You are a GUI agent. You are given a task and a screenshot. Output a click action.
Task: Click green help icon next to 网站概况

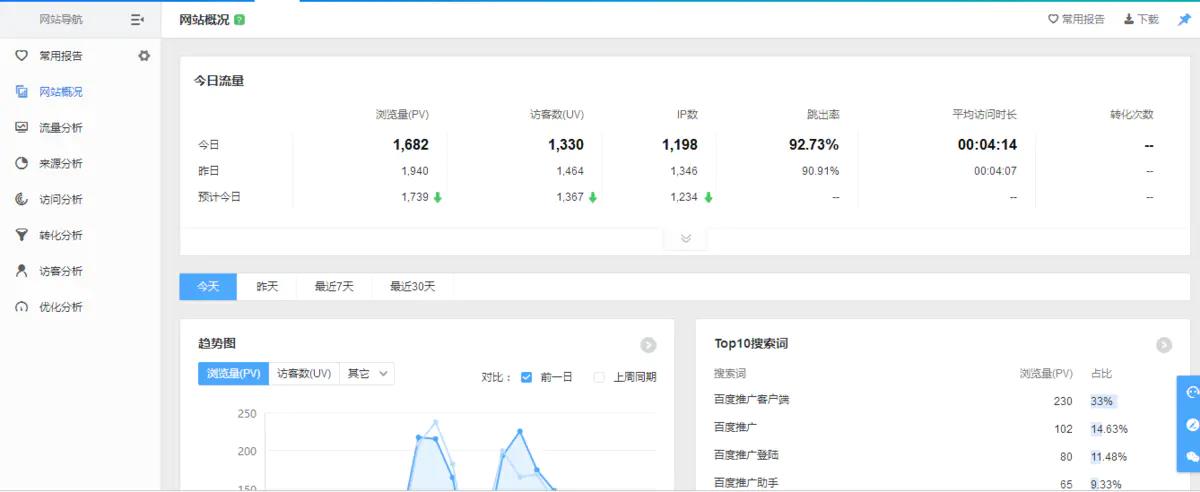pyautogui.click(x=240, y=20)
